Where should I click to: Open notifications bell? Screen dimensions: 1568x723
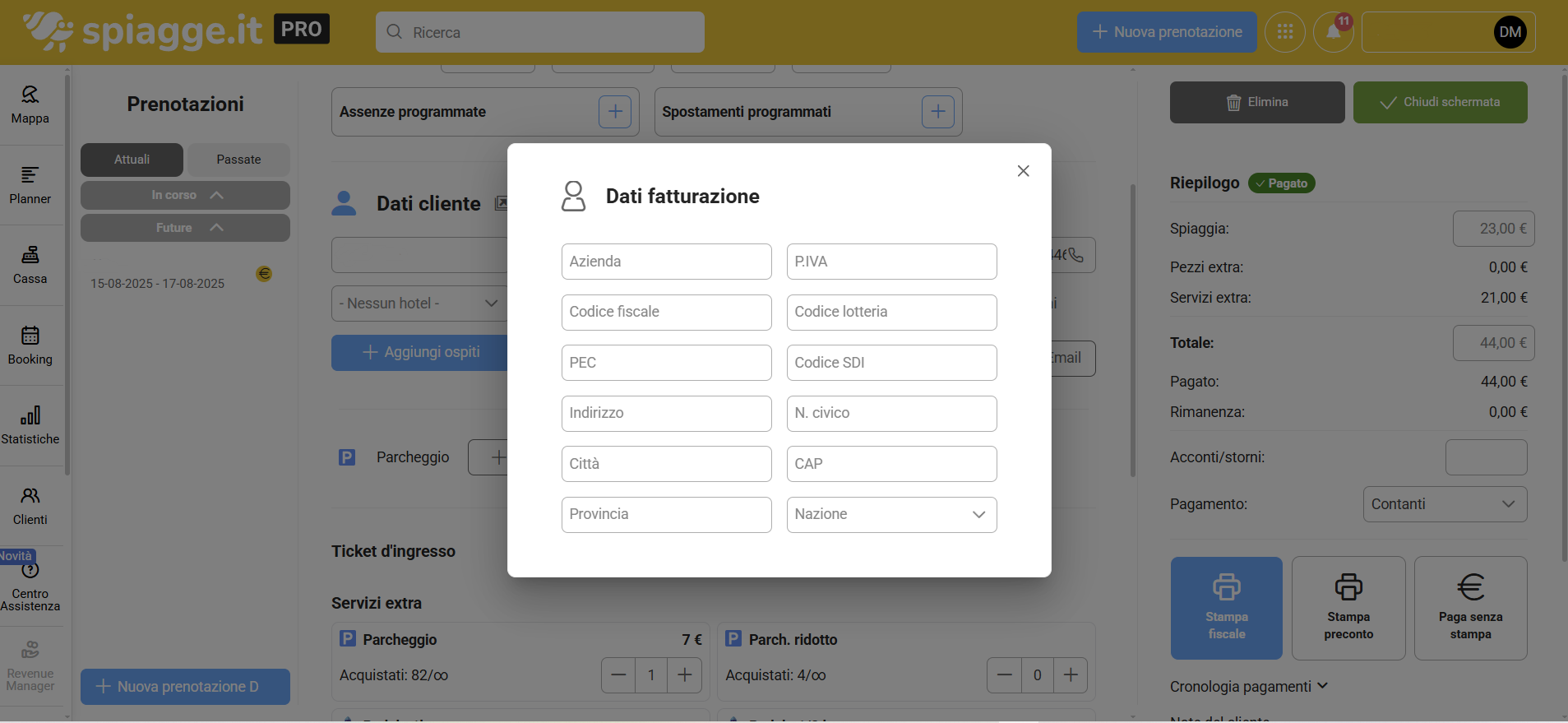[1334, 32]
